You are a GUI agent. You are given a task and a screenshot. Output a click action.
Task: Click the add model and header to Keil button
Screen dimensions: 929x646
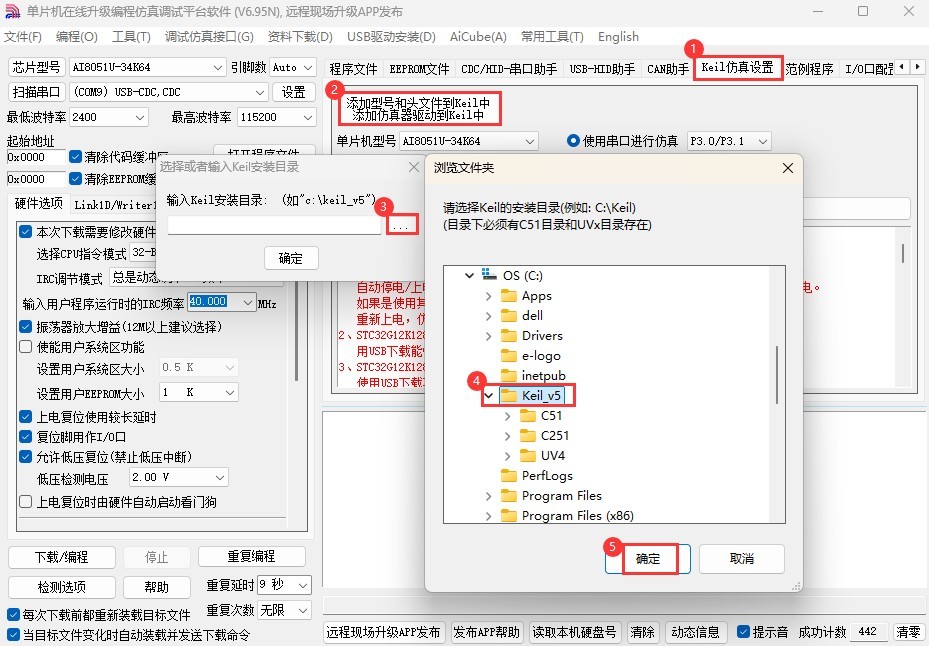pos(418,108)
